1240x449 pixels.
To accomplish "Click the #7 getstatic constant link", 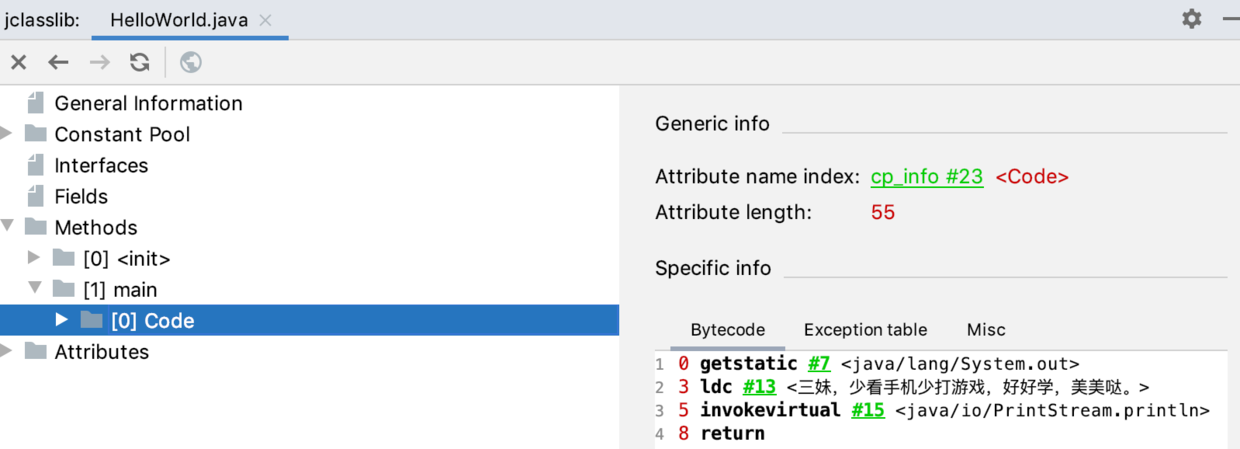I will coord(819,364).
